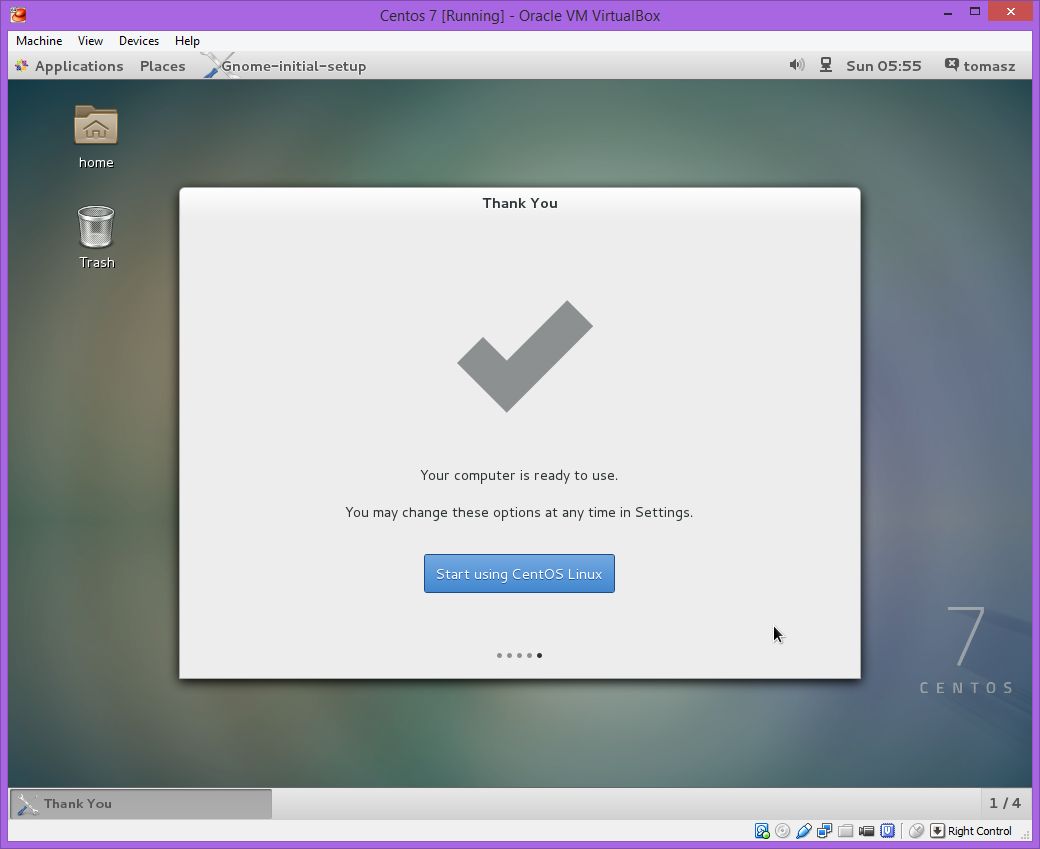Open the Places menu

pyautogui.click(x=162, y=66)
